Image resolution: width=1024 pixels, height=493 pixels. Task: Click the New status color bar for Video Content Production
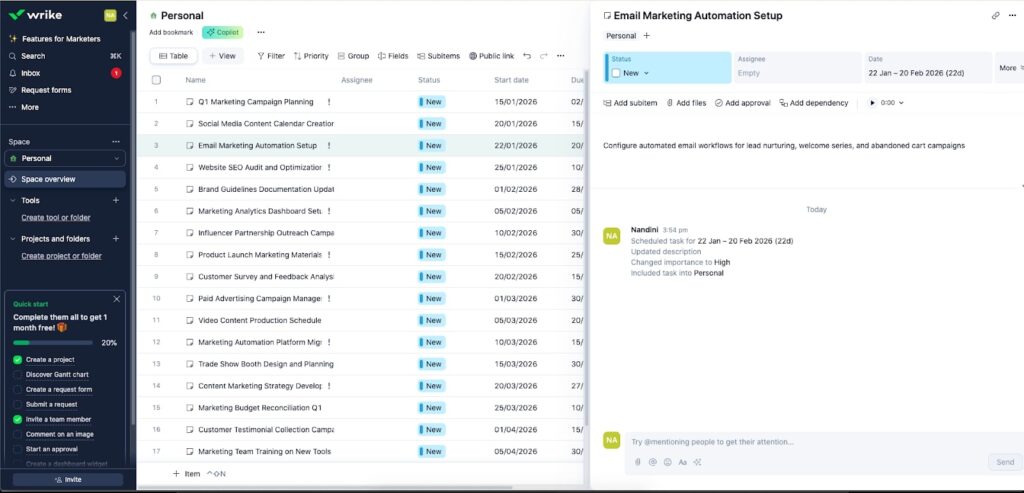[421, 321]
